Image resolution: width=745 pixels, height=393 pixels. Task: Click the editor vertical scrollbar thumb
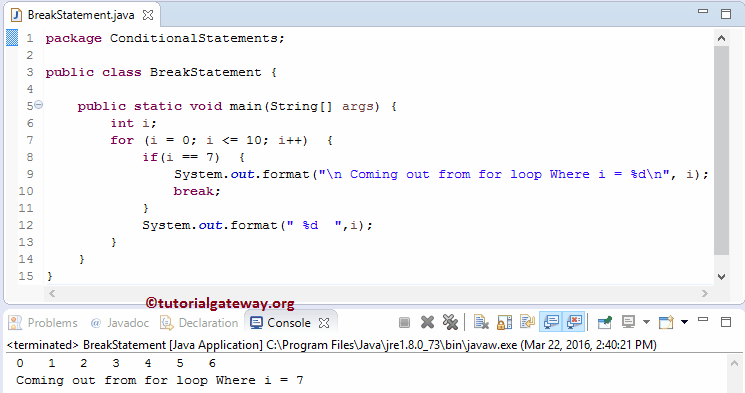tap(721, 150)
